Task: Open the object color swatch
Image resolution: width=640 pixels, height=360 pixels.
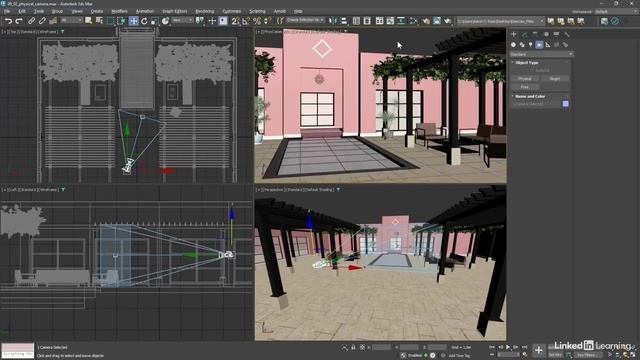Action: [566, 104]
